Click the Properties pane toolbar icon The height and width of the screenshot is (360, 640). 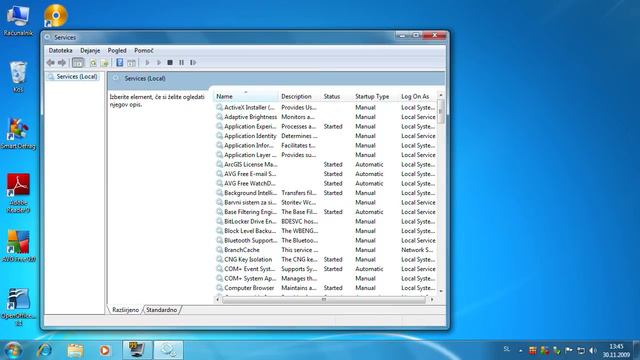tap(131, 63)
